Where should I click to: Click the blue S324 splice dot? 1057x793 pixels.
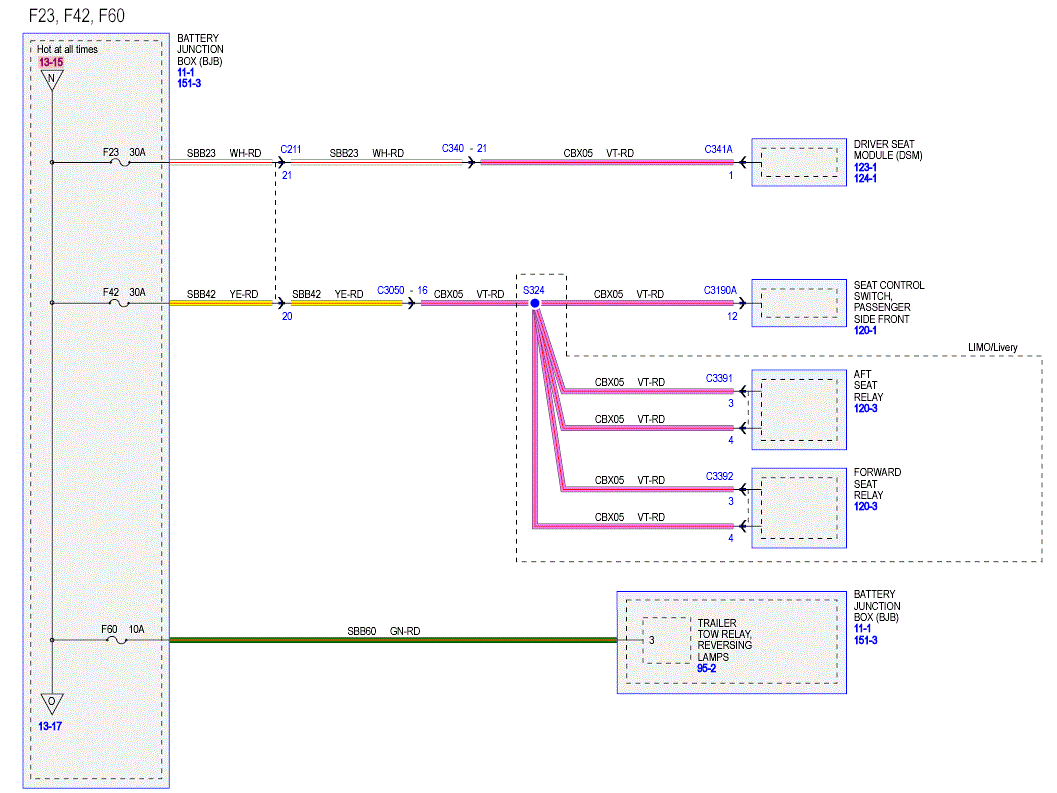tap(535, 303)
